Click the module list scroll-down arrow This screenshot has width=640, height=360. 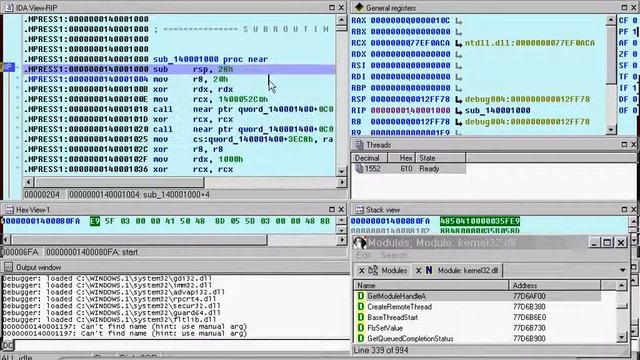621,337
